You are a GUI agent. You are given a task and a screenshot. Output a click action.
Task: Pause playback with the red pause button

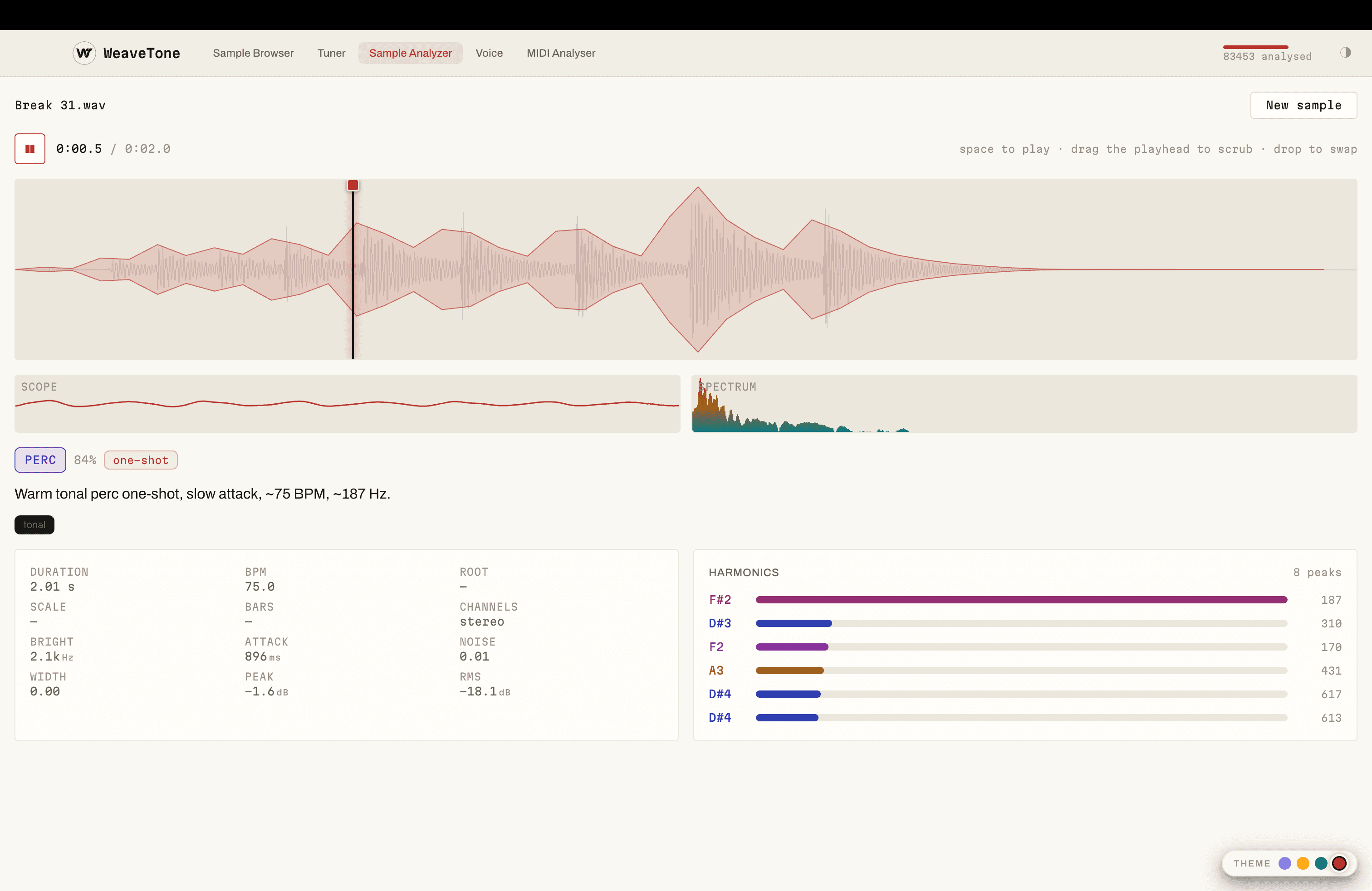(30, 149)
